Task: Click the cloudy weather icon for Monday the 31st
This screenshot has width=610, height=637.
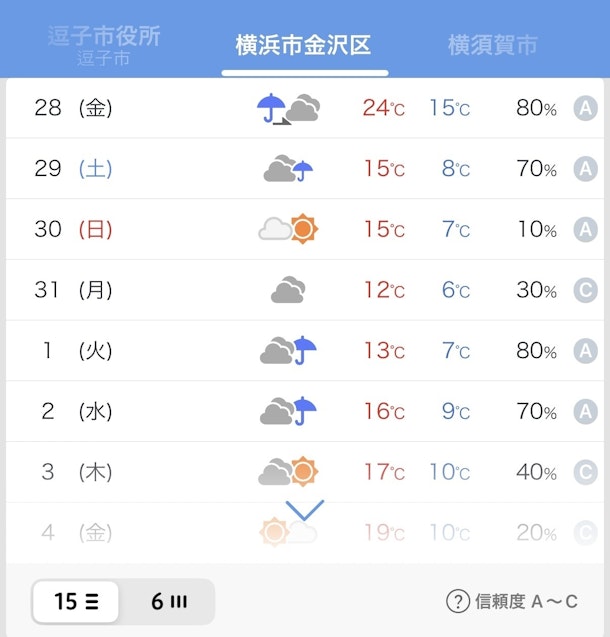Action: 288,291
